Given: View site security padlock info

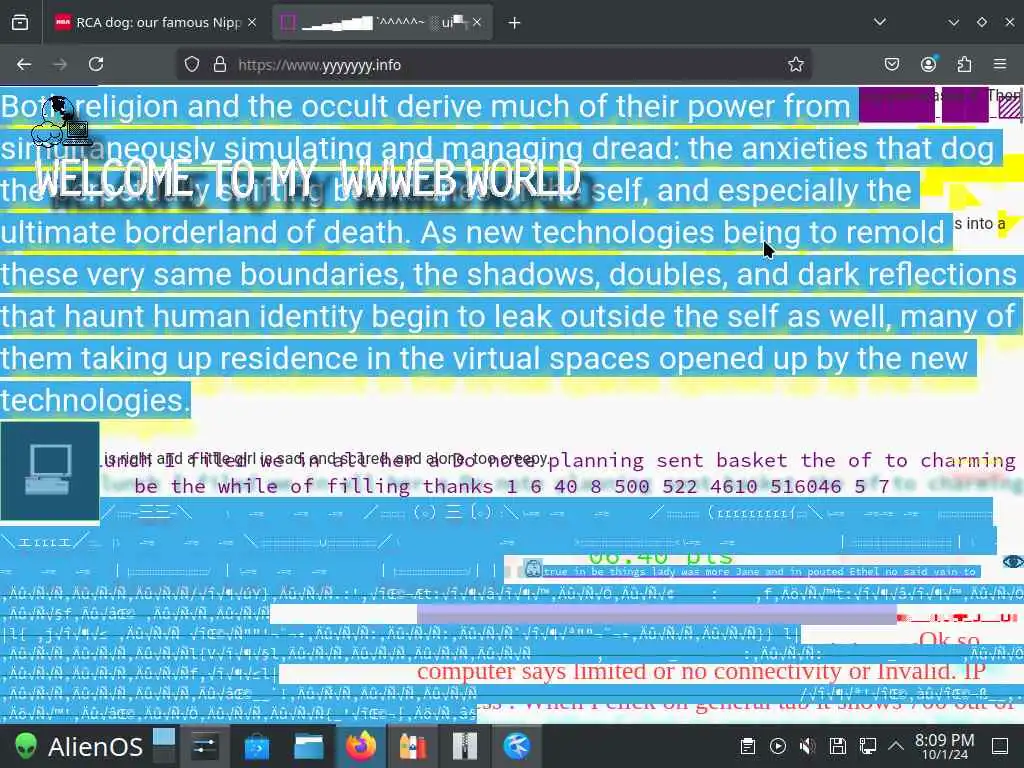Looking at the screenshot, I should click(220, 64).
